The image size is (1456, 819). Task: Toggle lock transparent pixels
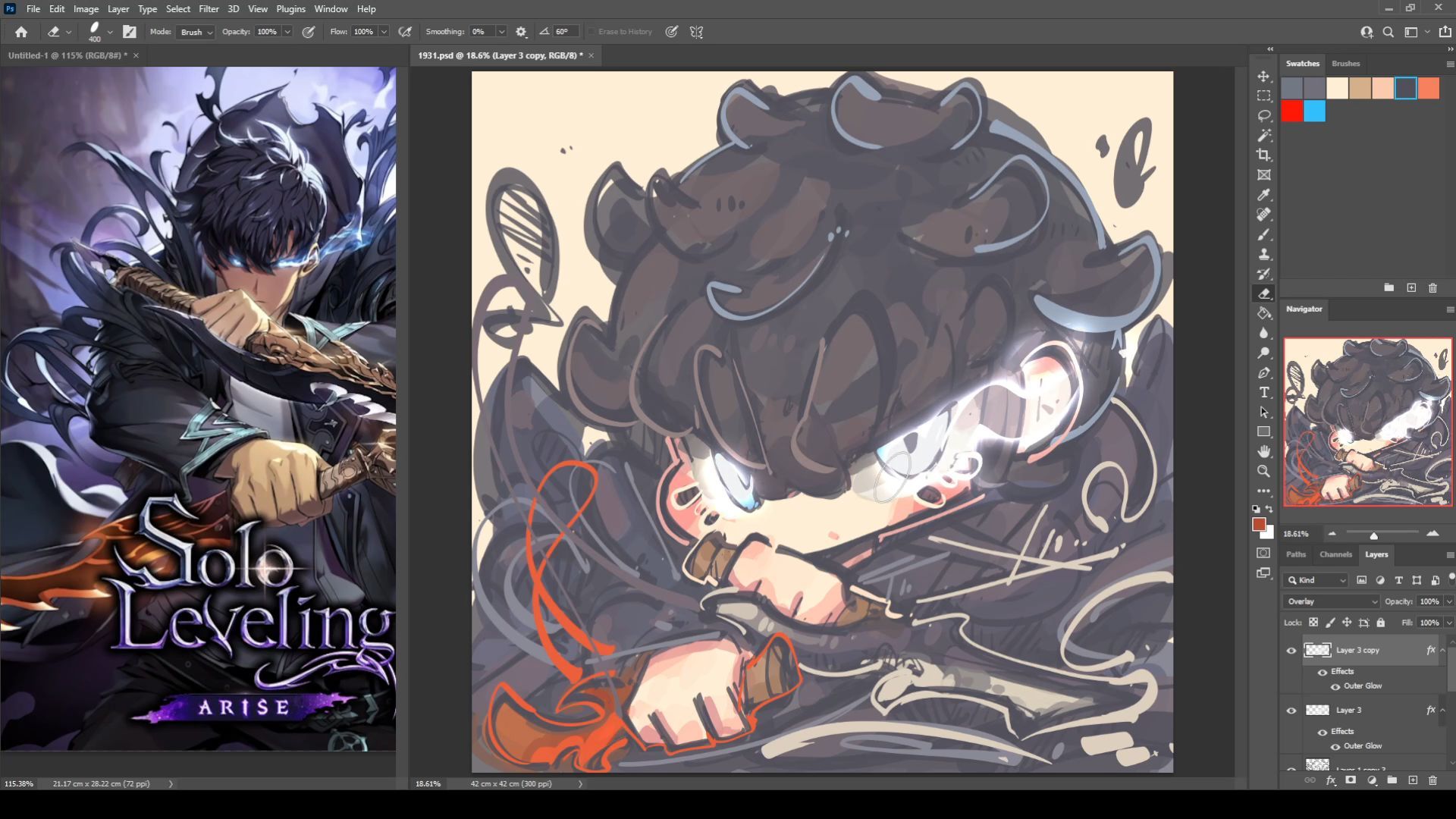[1313, 623]
